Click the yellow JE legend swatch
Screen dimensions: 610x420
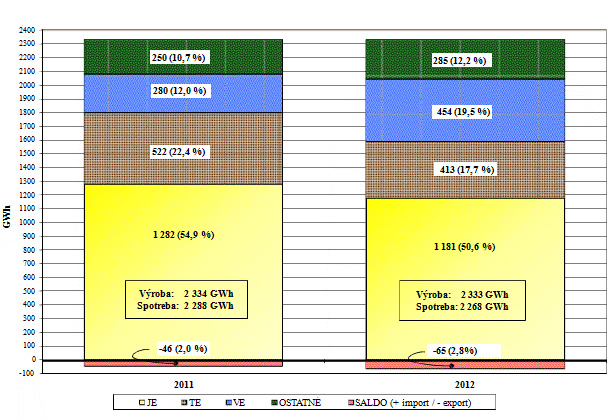(x=142, y=402)
